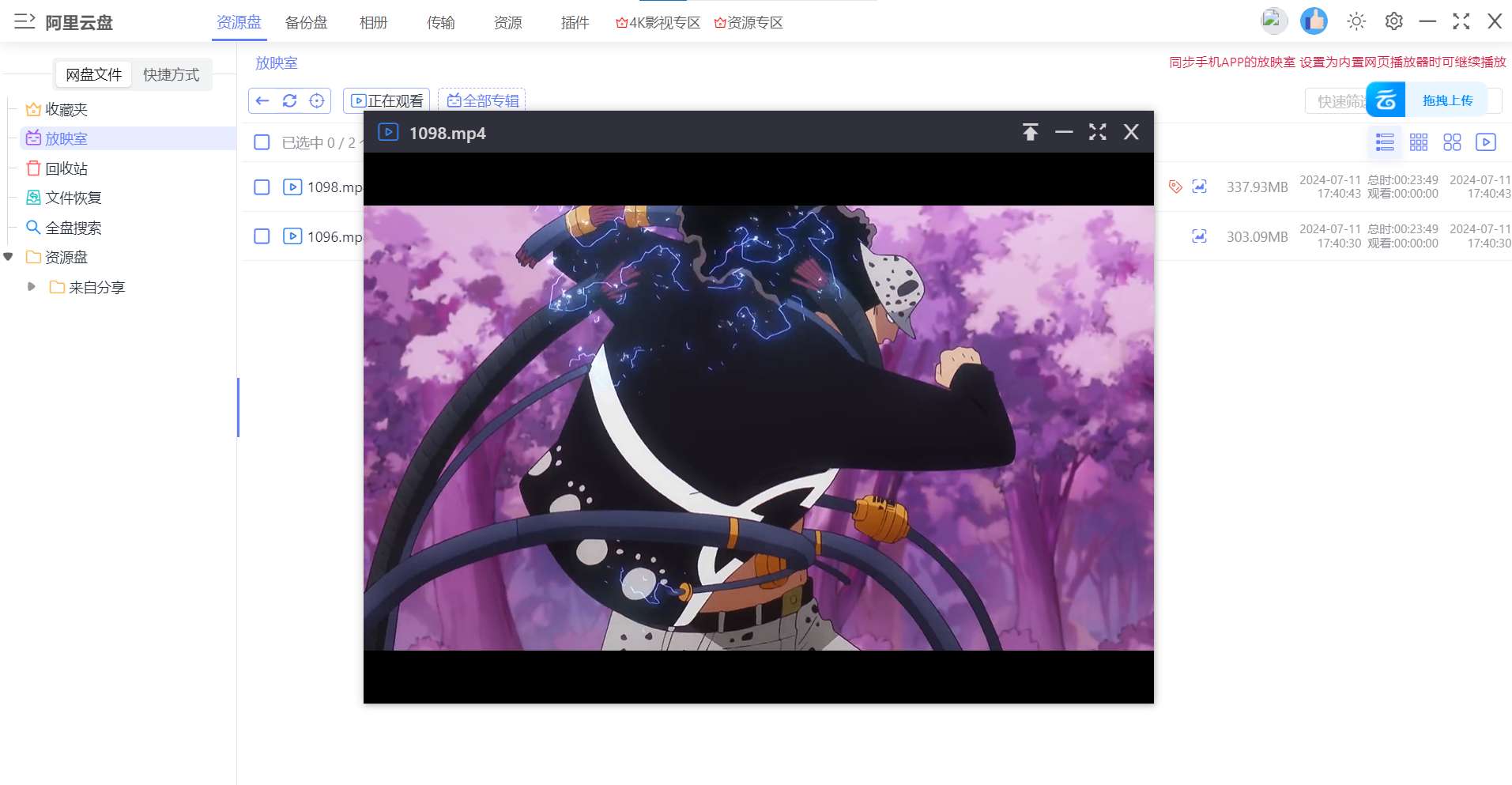Image resolution: width=1512 pixels, height=785 pixels.
Task: Click the refresh toolbar icon
Action: point(289,100)
